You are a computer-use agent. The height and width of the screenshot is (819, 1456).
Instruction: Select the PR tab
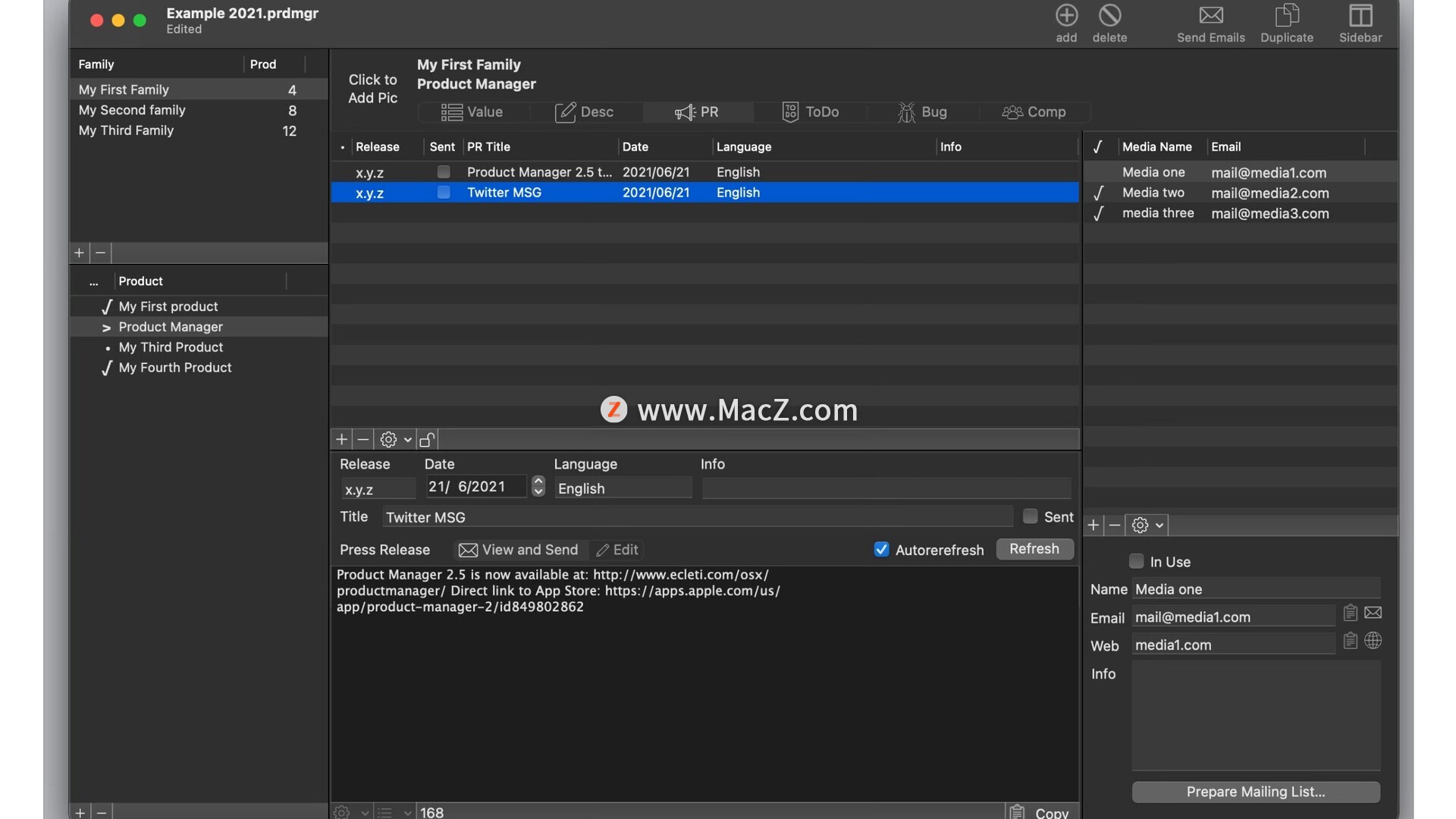pos(697,112)
